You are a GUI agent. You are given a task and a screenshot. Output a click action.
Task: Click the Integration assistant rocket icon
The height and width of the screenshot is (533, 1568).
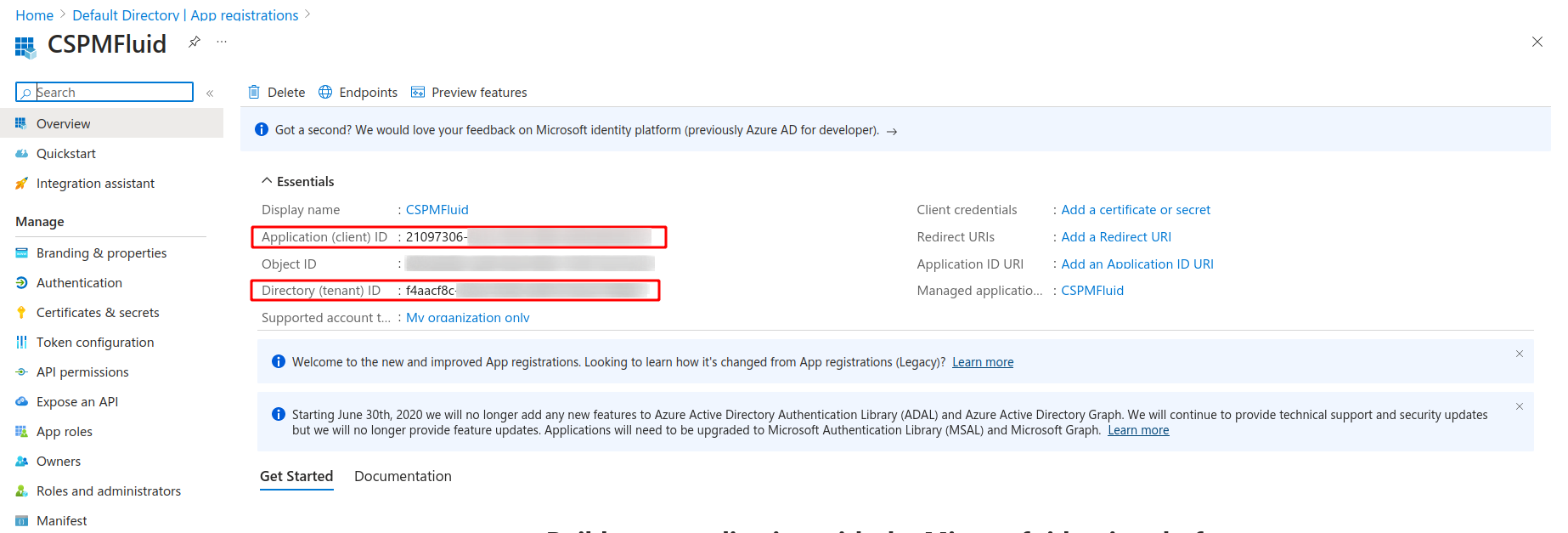click(x=21, y=183)
